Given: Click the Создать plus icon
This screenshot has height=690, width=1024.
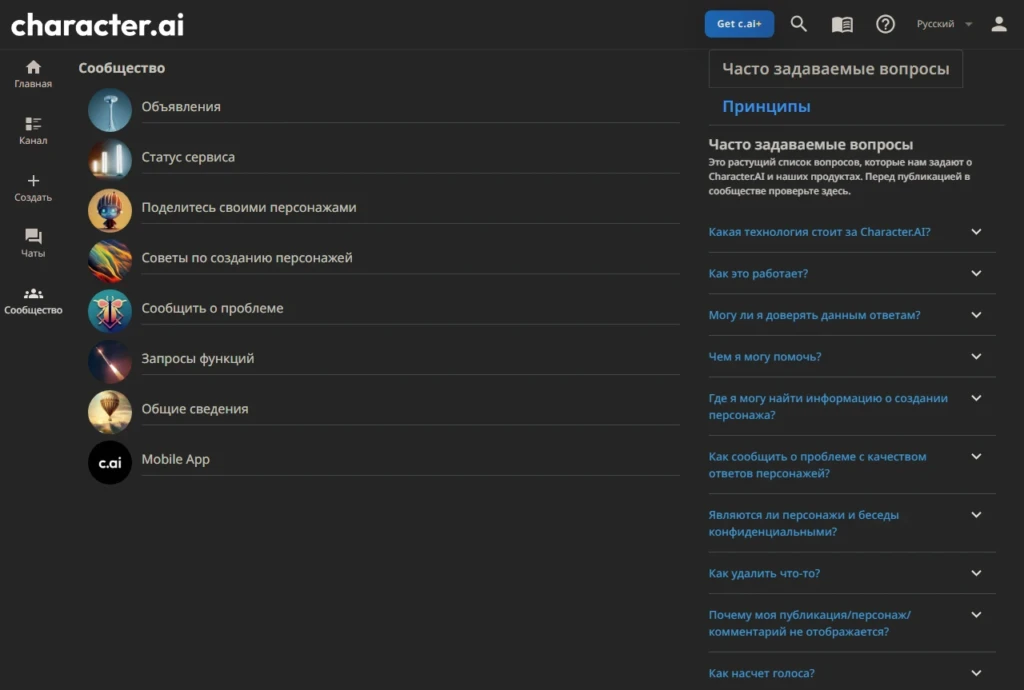Looking at the screenshot, I should (x=33, y=180).
